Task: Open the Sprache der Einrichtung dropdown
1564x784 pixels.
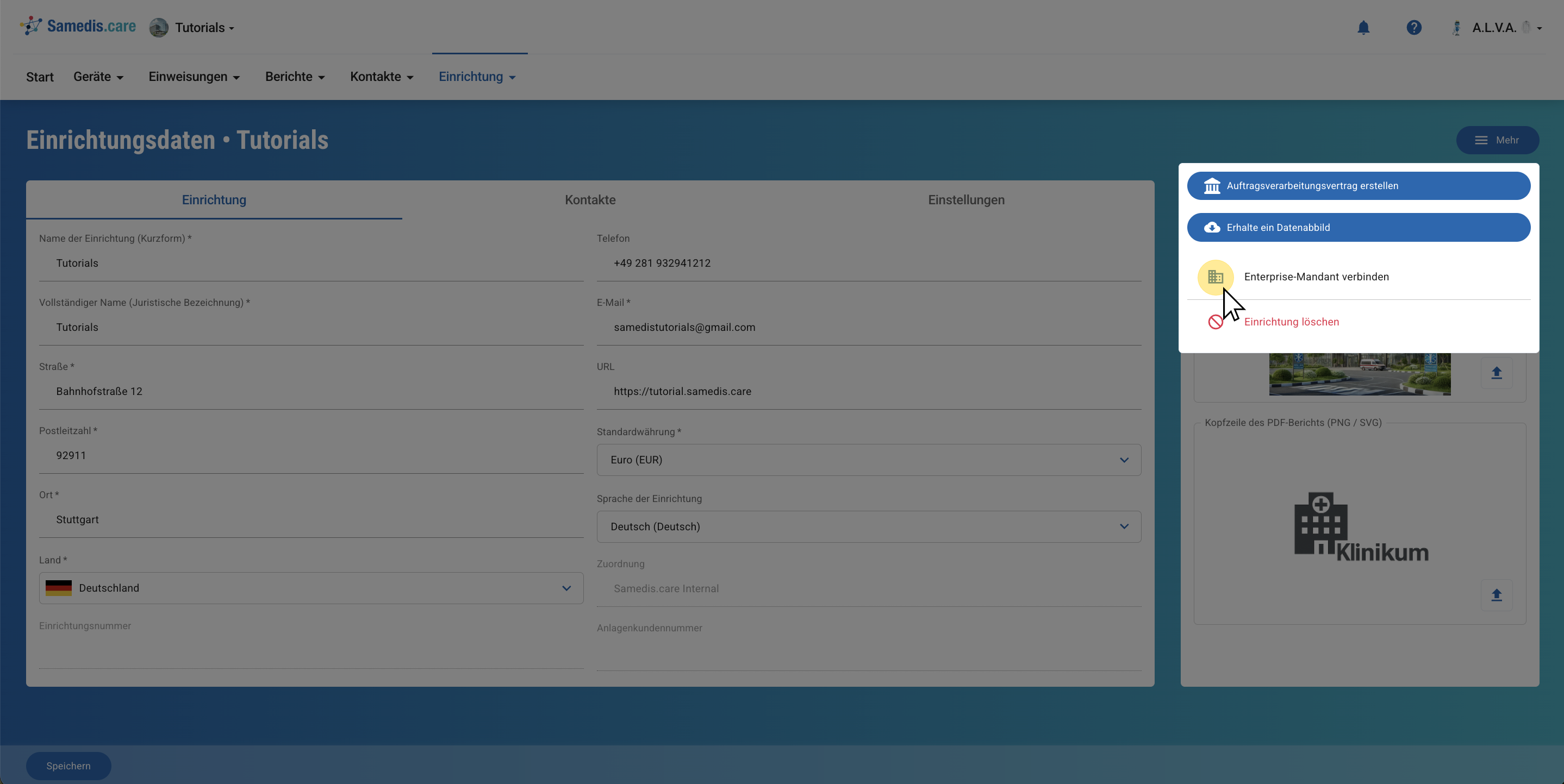Action: [x=868, y=526]
